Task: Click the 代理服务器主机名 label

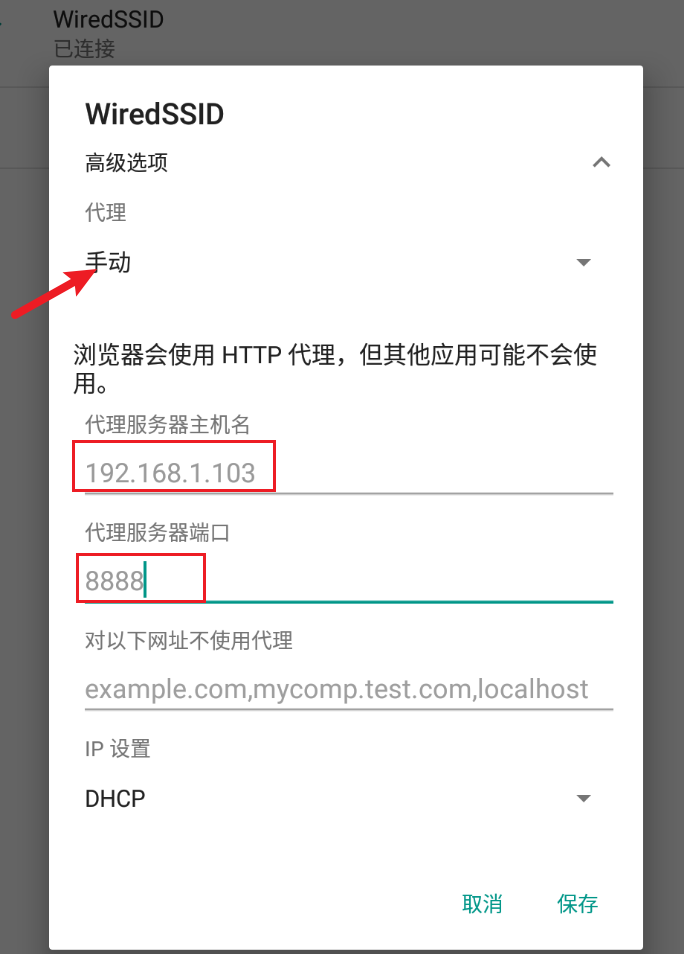Action: [x=167, y=424]
